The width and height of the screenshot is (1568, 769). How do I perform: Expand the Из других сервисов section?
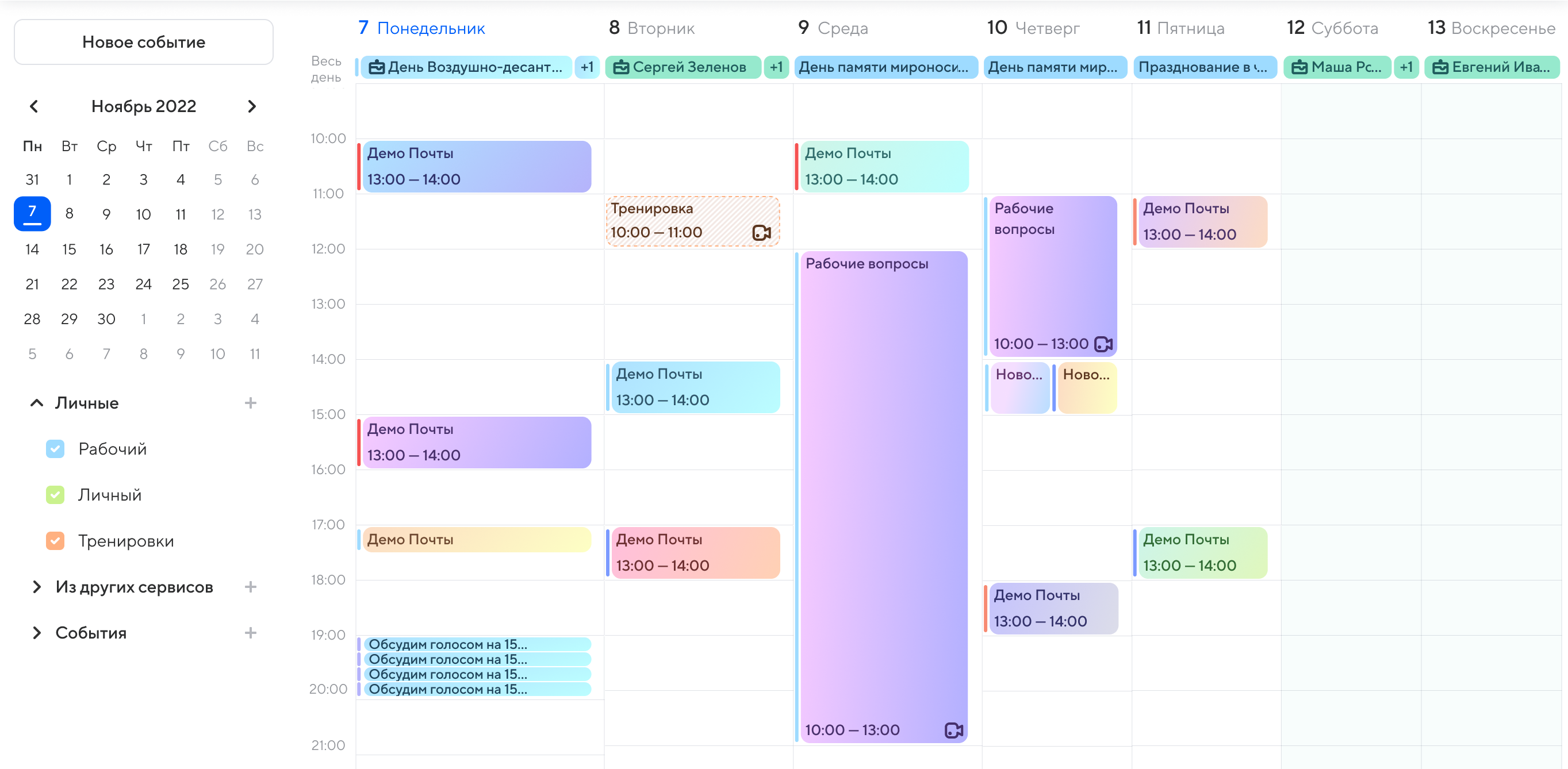coord(37,586)
